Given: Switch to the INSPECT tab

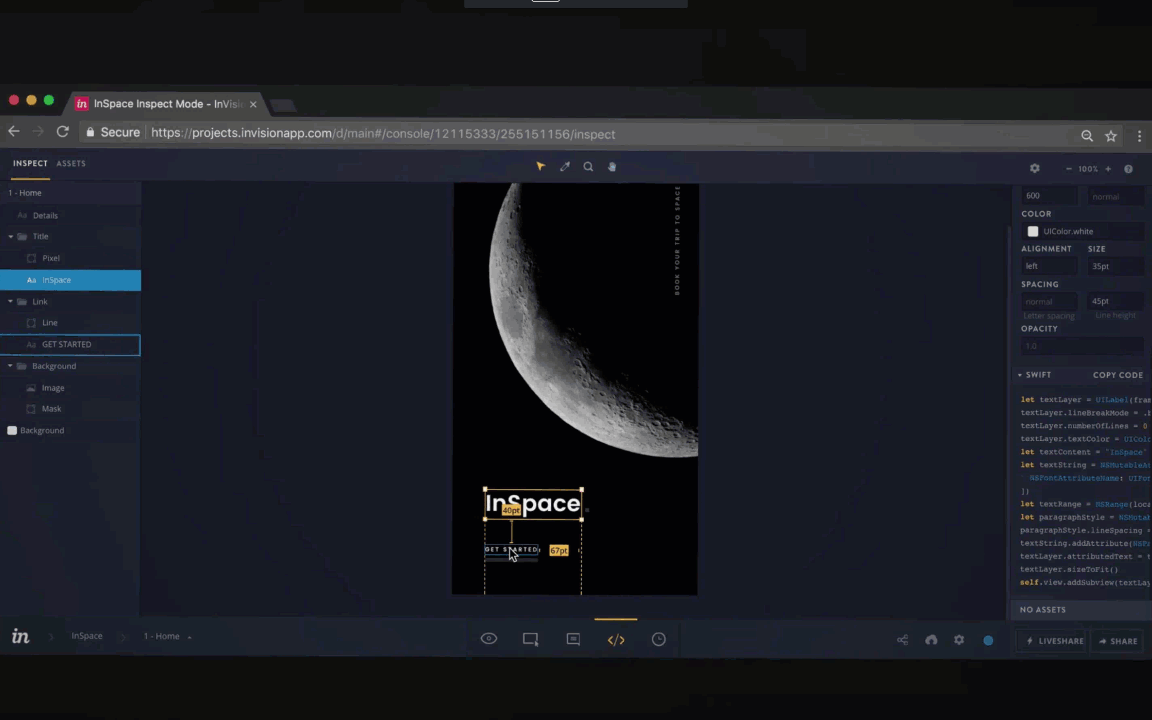Looking at the screenshot, I should point(30,163).
